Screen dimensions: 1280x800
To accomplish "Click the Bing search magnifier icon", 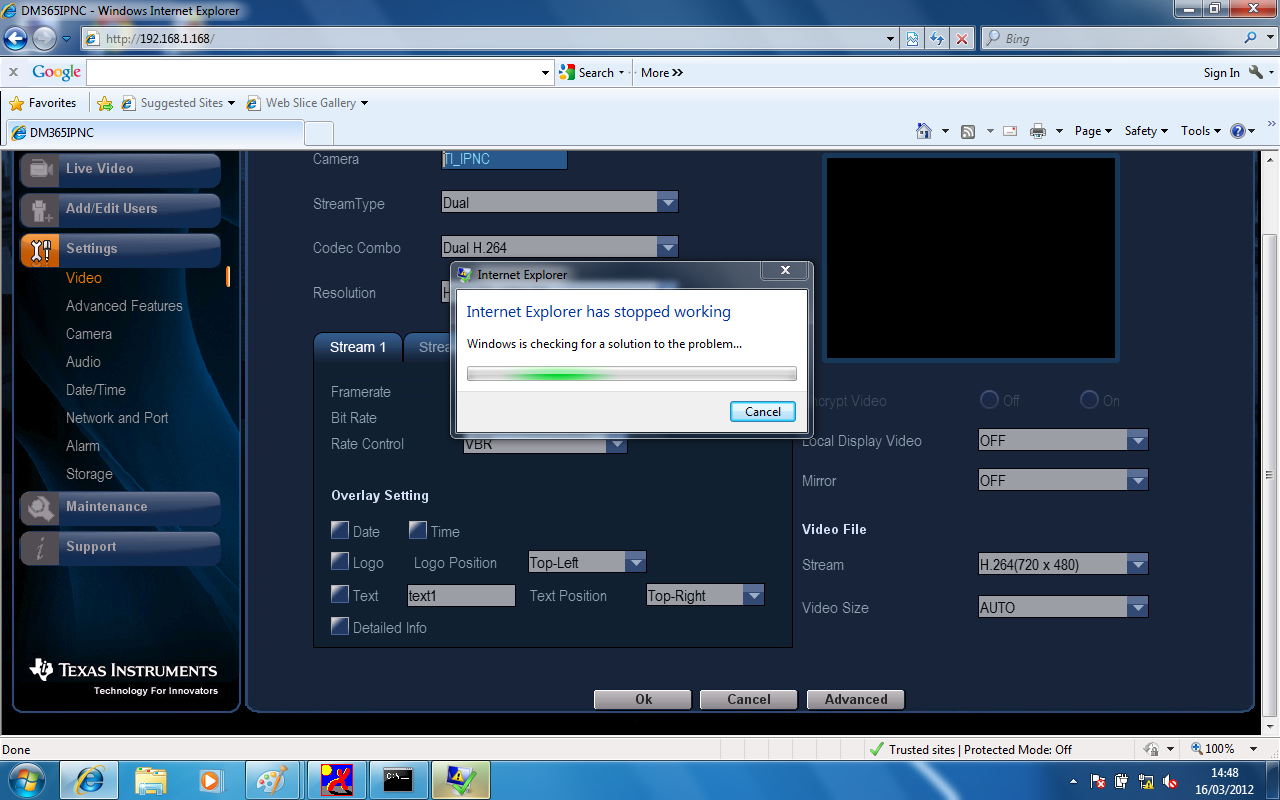I will [1251, 38].
